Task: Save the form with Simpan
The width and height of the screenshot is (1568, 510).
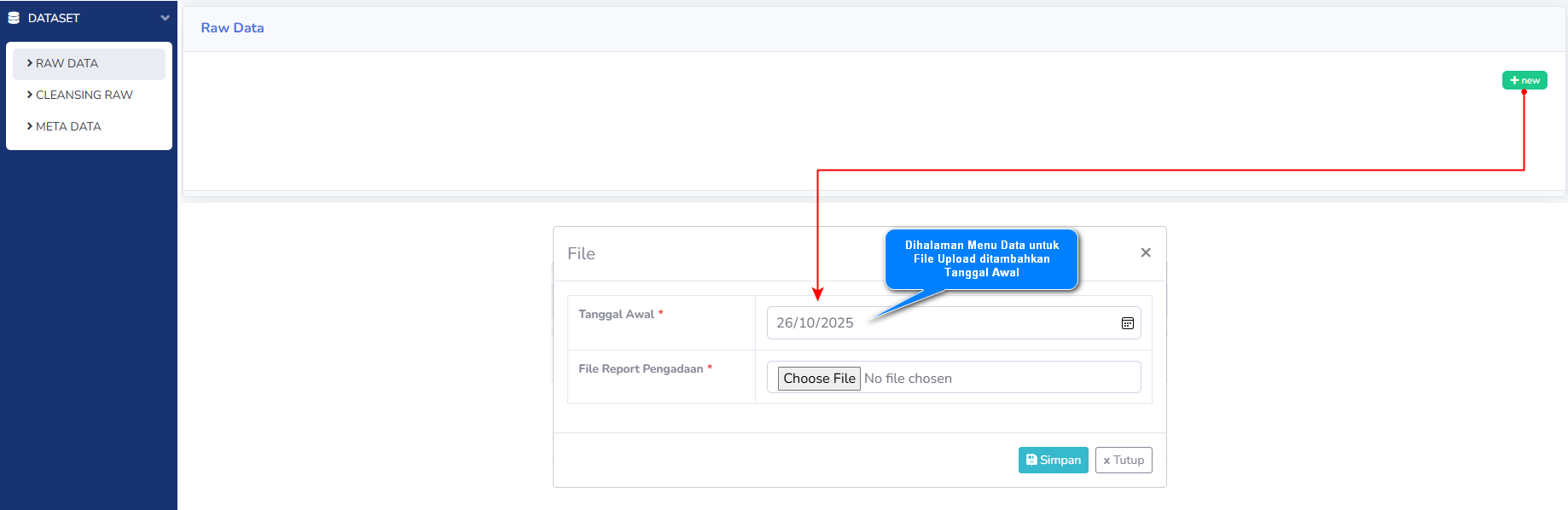Action: pos(1054,460)
